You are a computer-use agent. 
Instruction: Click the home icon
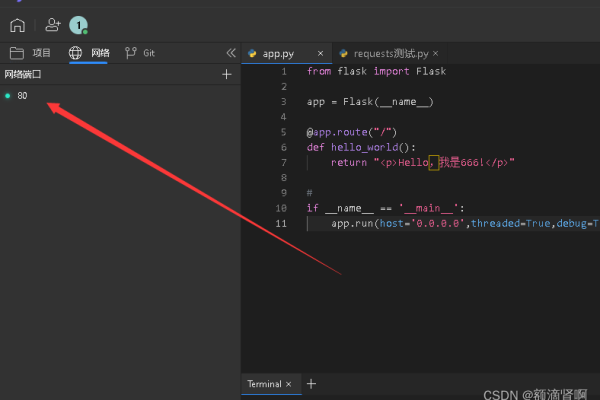click(x=17, y=26)
